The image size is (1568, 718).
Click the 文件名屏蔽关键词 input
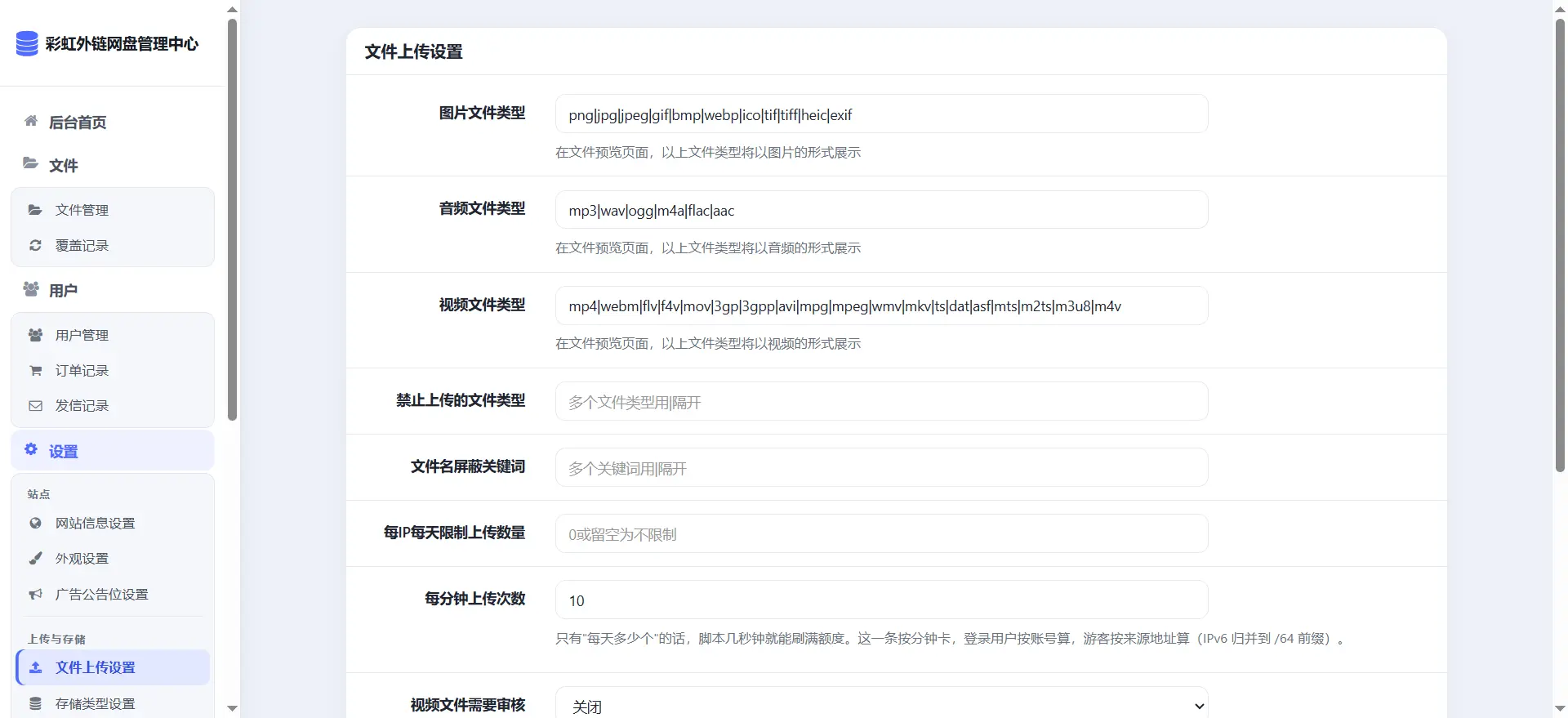tap(881, 467)
